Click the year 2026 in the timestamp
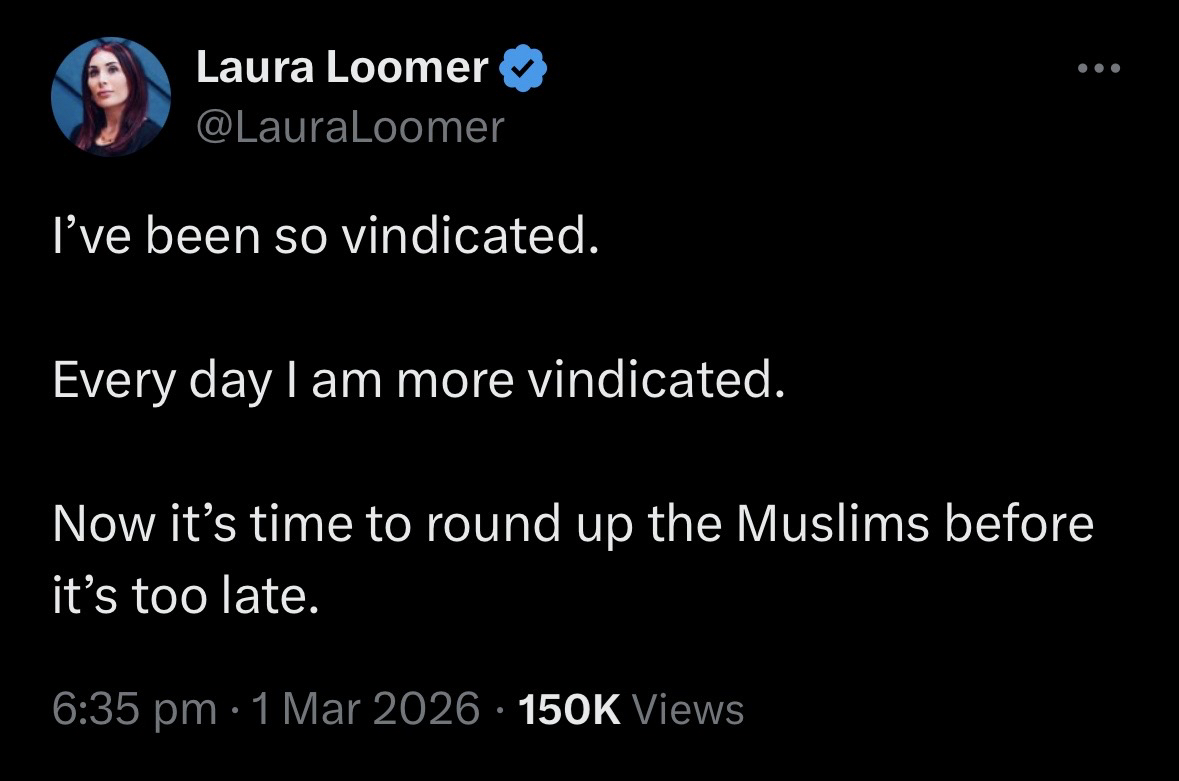 coord(429,709)
